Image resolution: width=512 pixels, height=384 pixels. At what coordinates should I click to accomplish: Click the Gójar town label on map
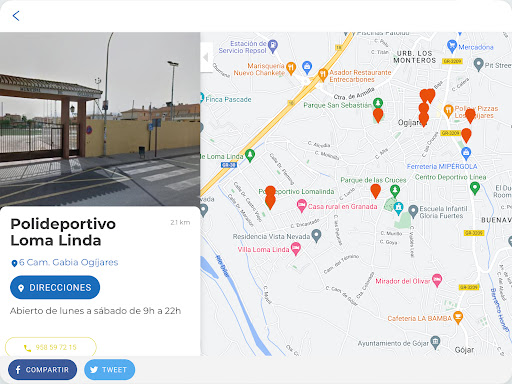(x=464, y=350)
